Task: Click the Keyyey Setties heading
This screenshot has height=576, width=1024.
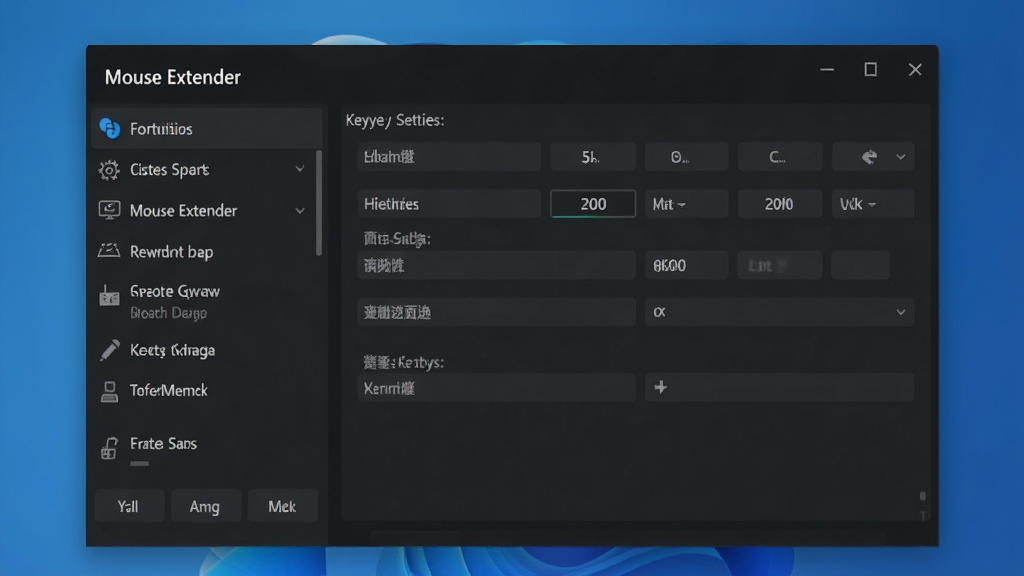Action: pyautogui.click(x=394, y=120)
